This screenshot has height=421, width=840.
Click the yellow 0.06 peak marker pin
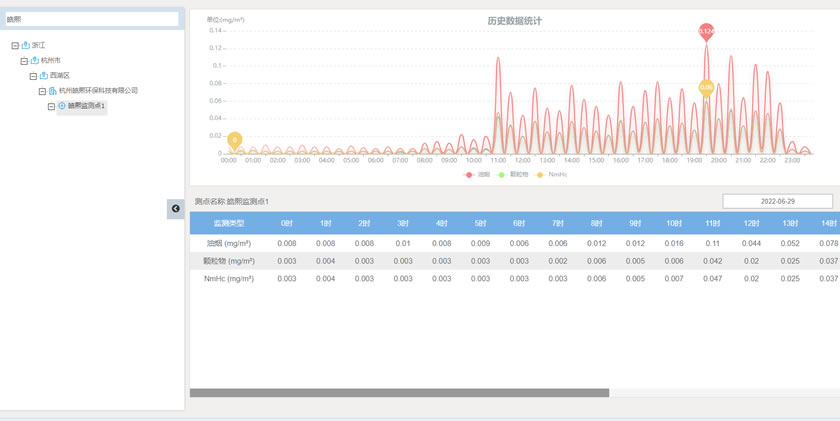pyautogui.click(x=706, y=87)
